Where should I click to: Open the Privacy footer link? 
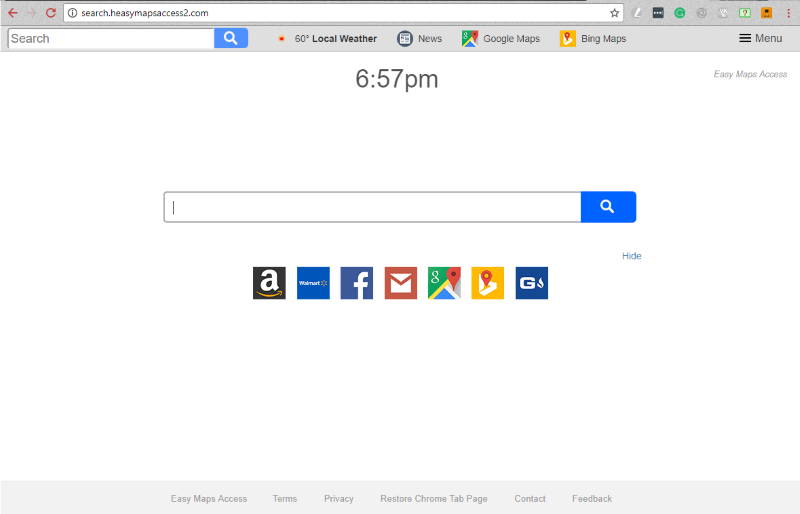tap(338, 498)
